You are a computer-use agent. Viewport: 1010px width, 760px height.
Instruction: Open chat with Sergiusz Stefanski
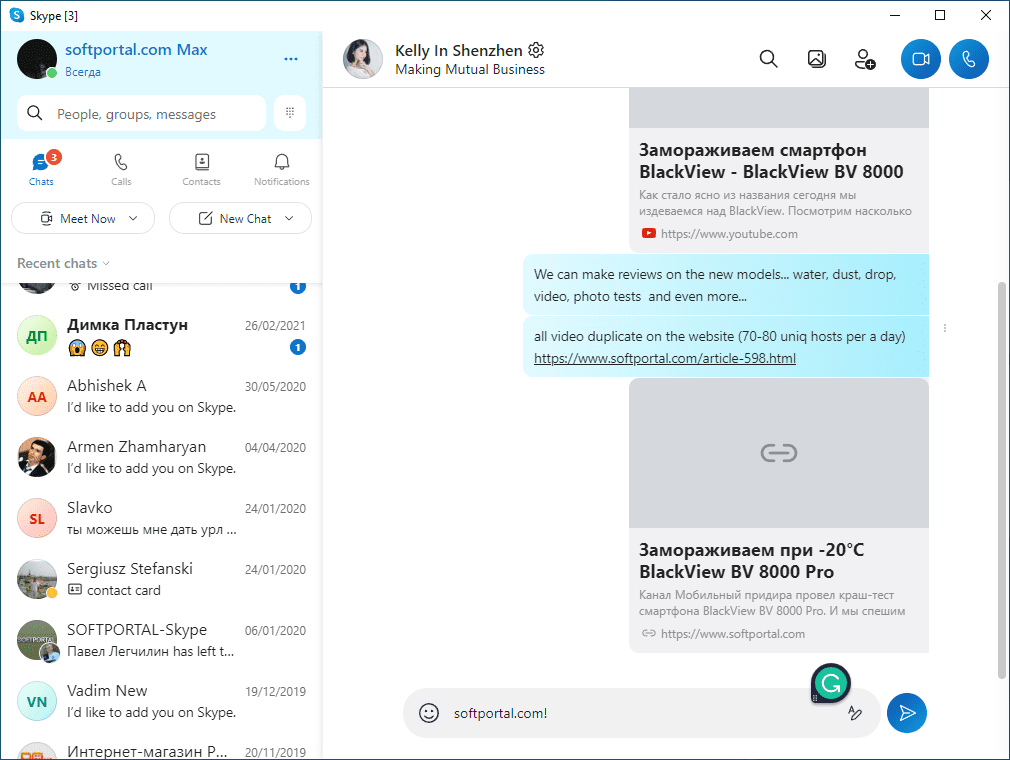[161, 579]
